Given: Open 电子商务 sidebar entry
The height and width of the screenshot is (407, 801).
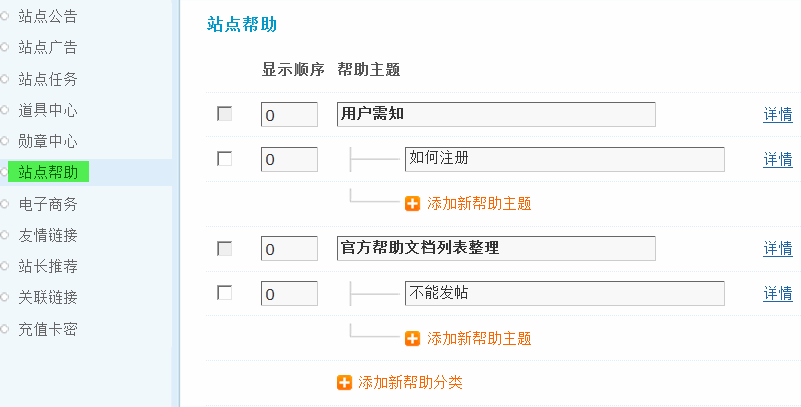Looking at the screenshot, I should (x=48, y=204).
